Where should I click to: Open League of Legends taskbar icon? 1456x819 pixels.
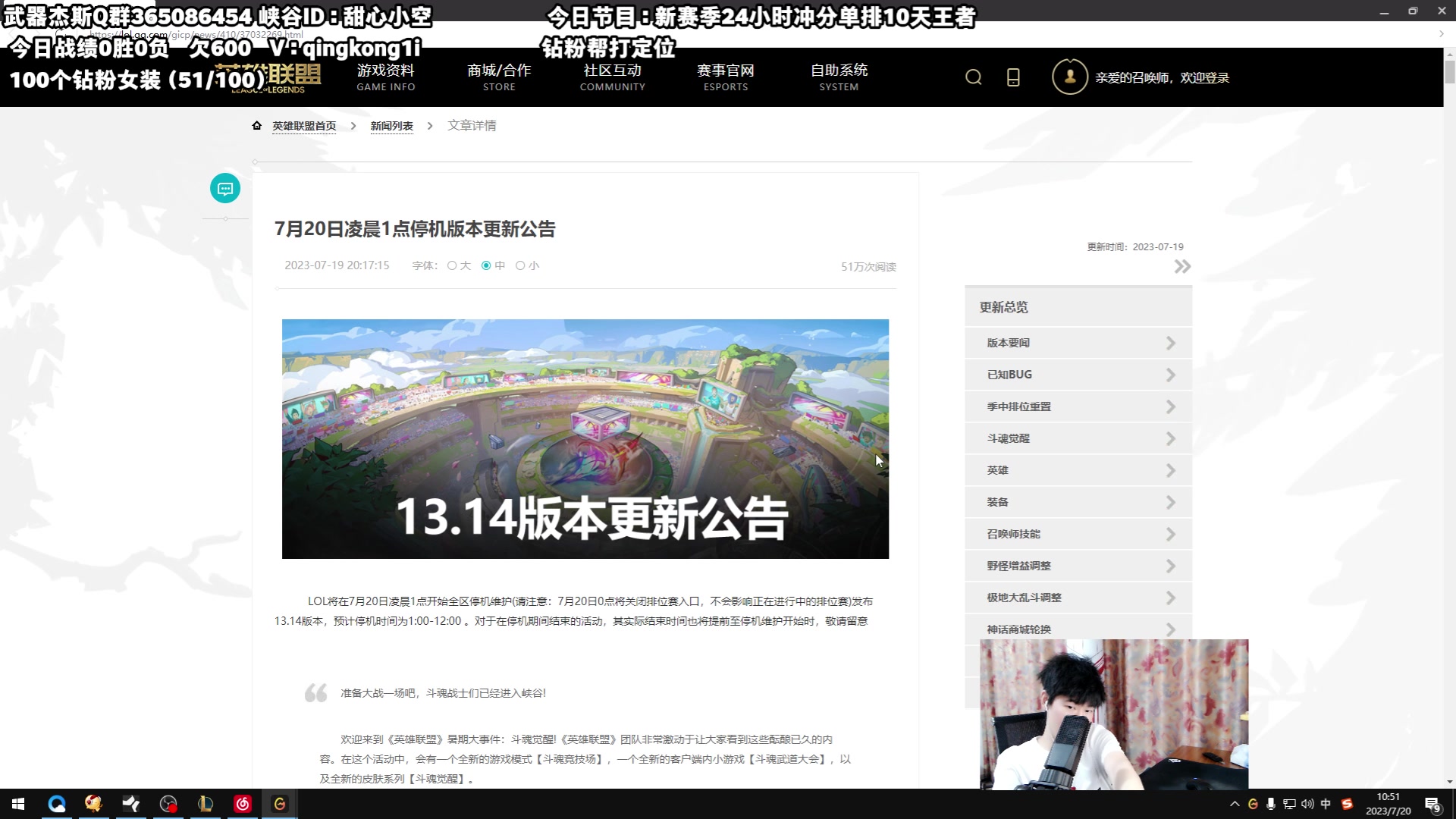(x=206, y=804)
